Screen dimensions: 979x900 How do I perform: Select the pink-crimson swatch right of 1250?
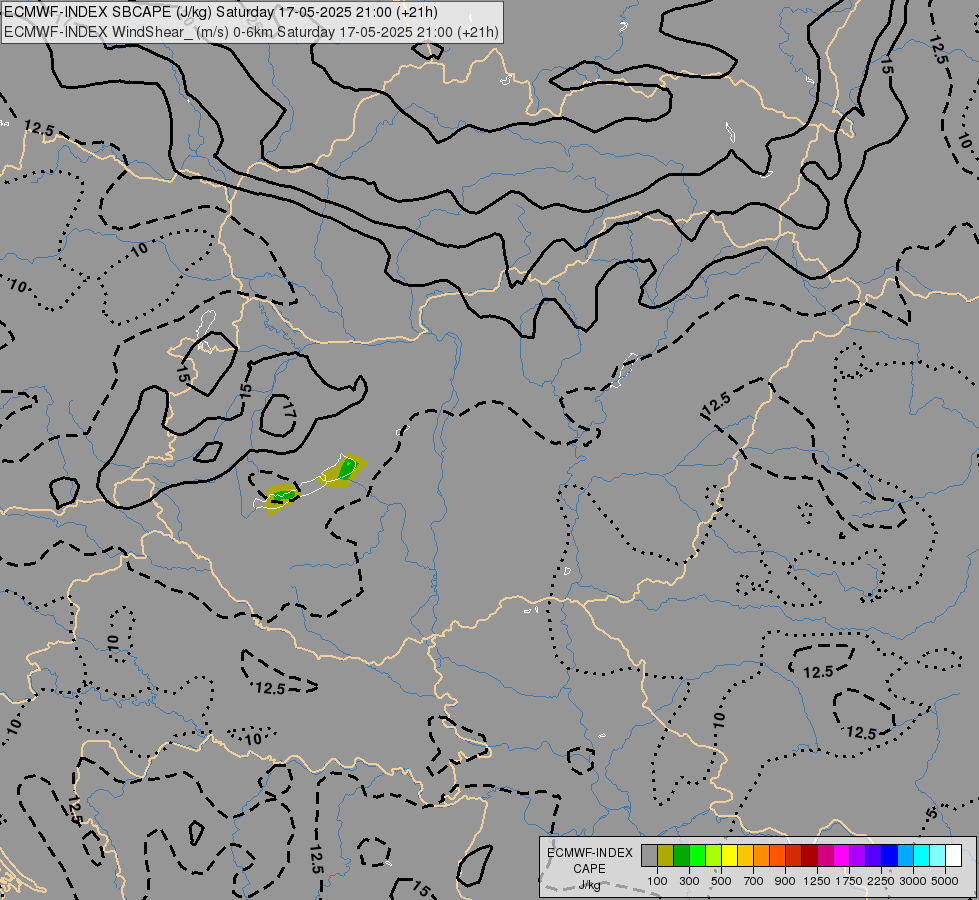(825, 856)
